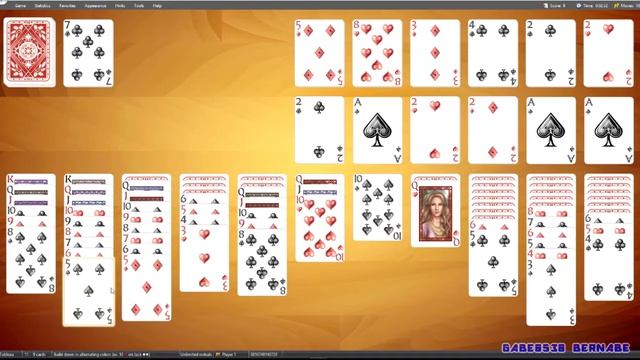
Task: Click the Time clock icon
Action: (x=578, y=6)
